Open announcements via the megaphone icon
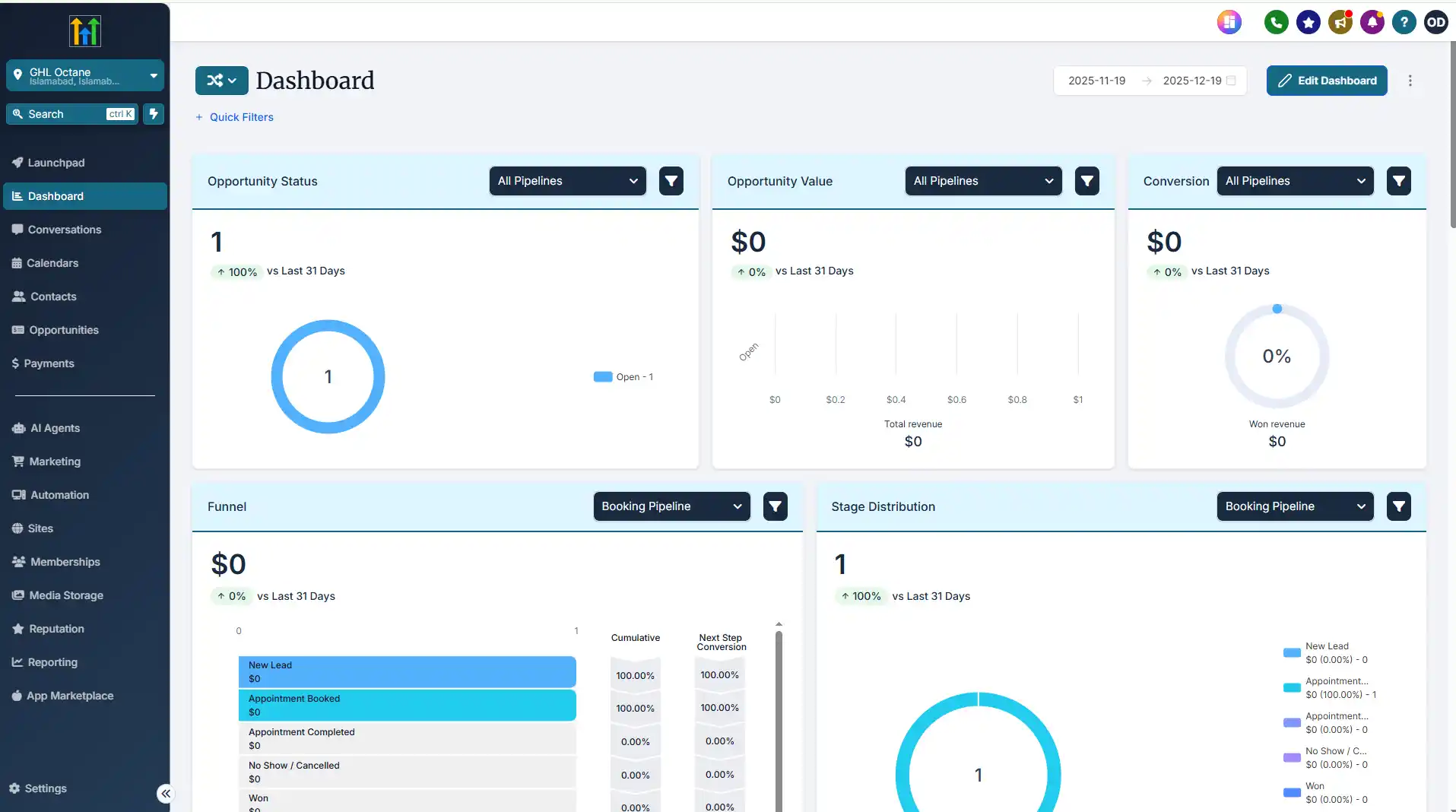 point(1340,22)
